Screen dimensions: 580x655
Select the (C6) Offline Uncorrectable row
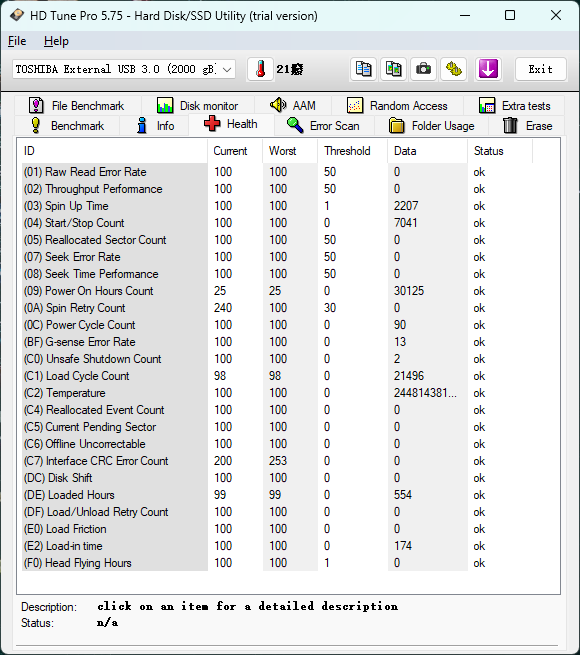pos(277,444)
